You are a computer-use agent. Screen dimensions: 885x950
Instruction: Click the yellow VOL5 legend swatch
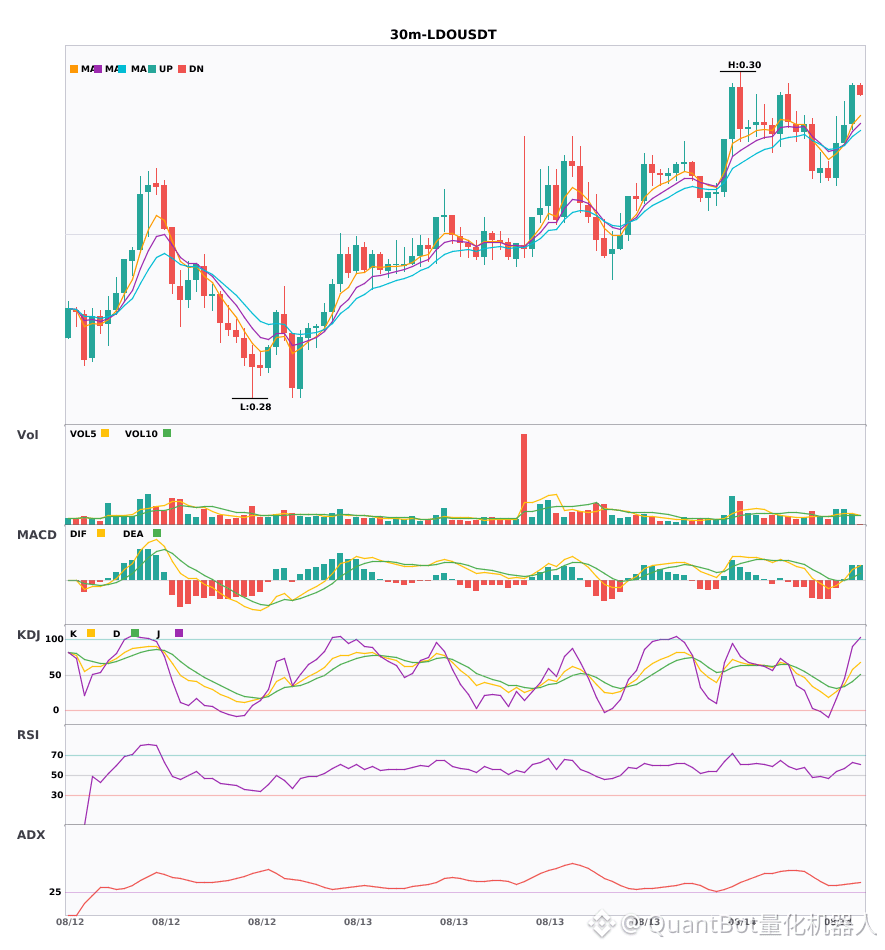coord(105,433)
